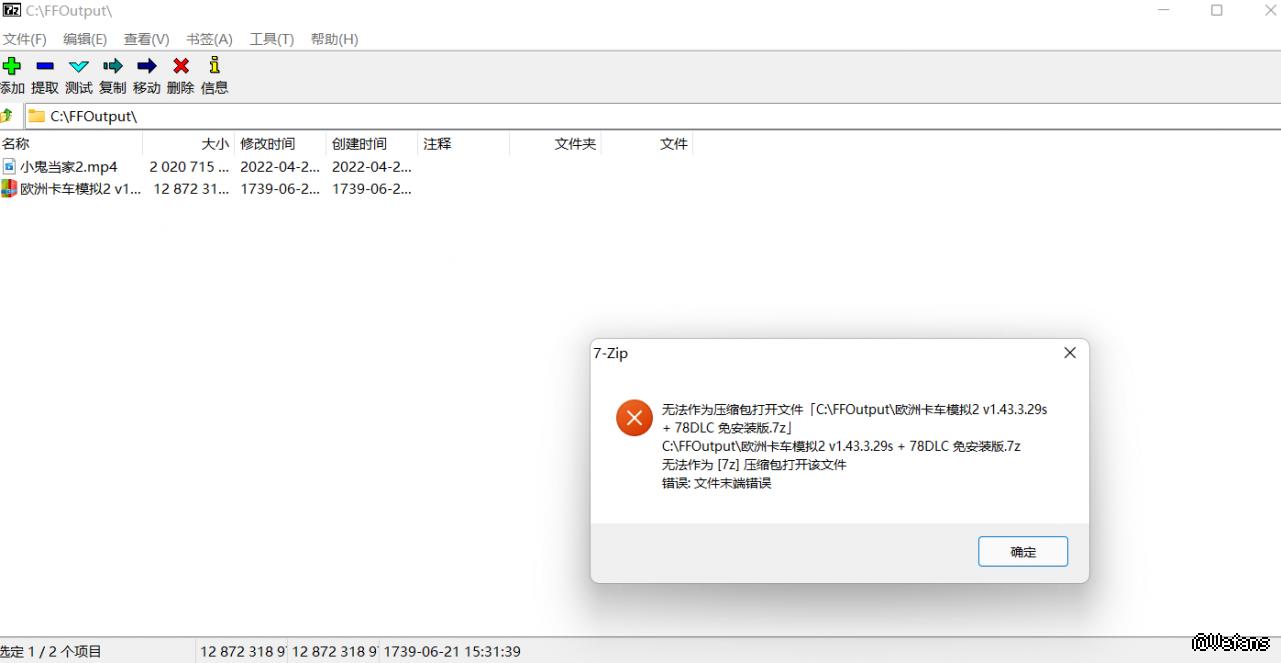Minimize the 7-Zip main window

coord(1164,10)
